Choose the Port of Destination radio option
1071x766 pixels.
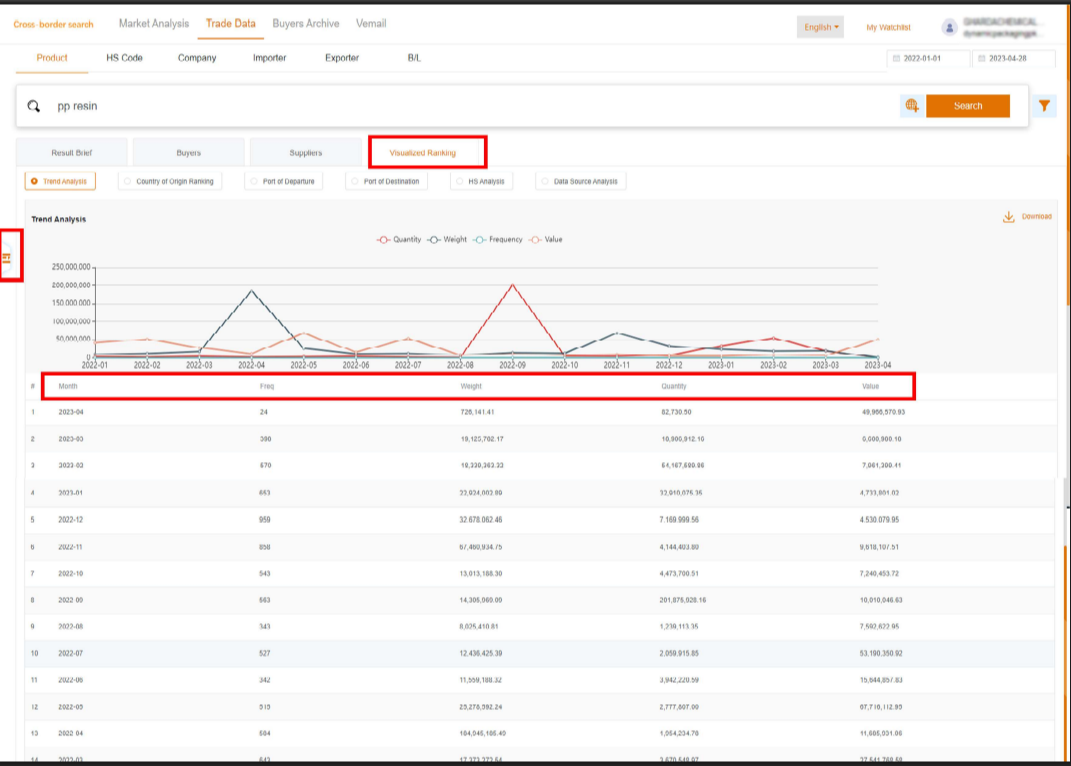(355, 182)
